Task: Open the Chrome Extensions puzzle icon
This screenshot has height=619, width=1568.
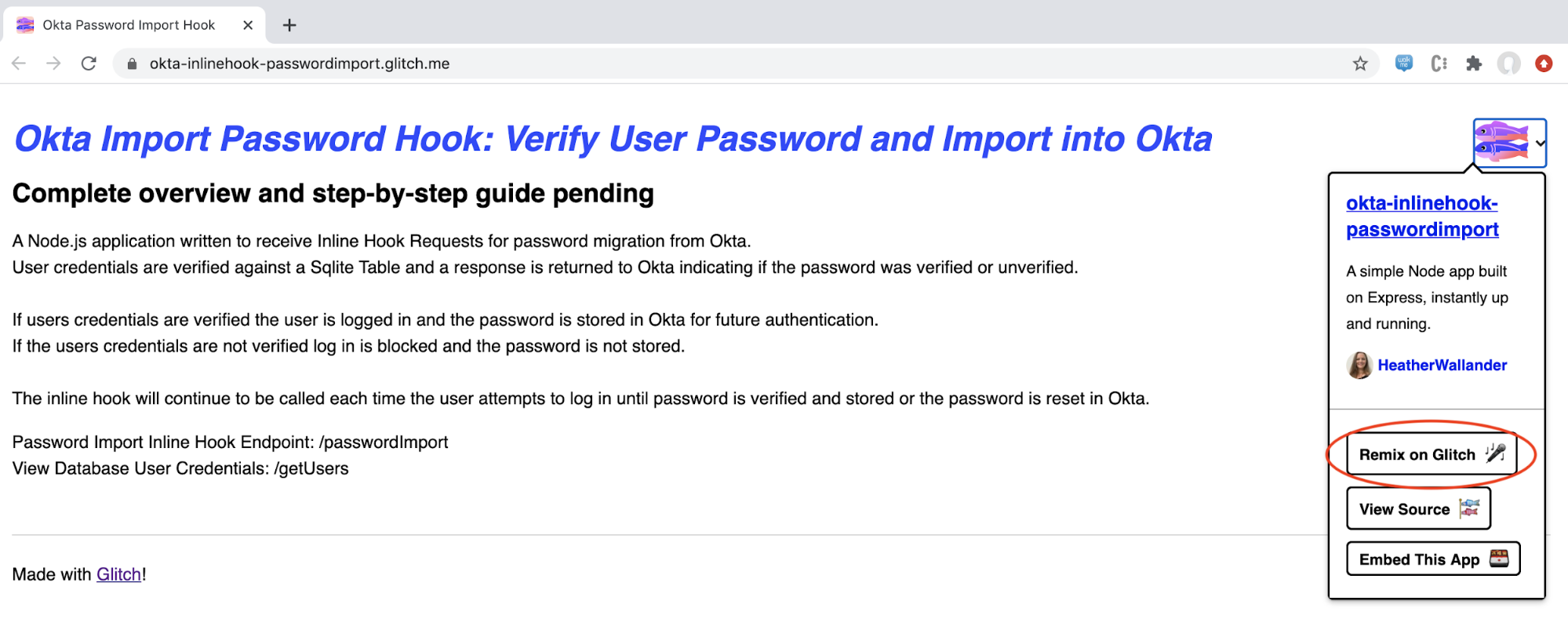Action: click(x=1474, y=64)
